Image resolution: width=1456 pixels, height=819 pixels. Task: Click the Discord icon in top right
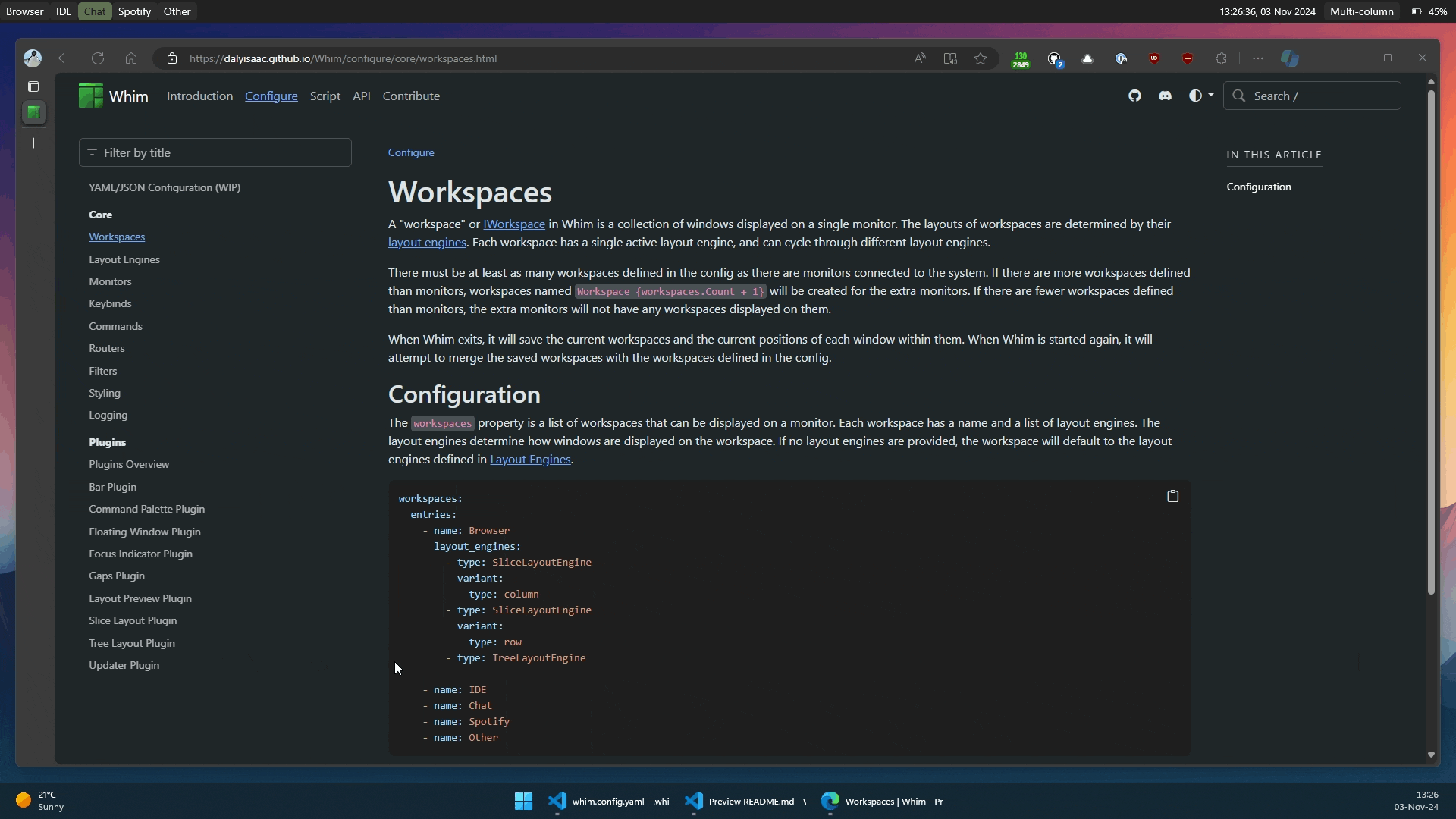pyautogui.click(x=1165, y=95)
